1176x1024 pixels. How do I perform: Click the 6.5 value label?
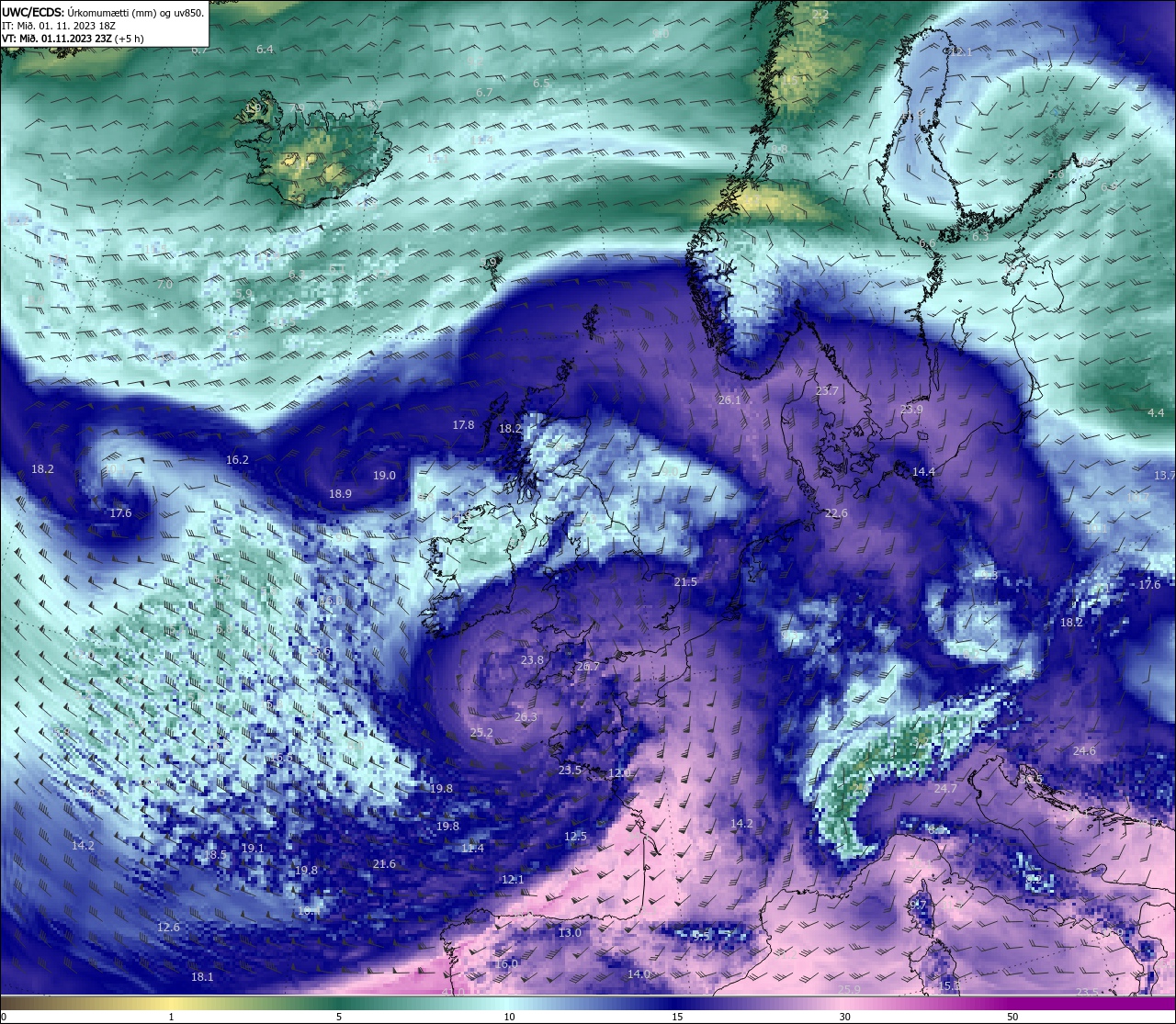tap(542, 84)
